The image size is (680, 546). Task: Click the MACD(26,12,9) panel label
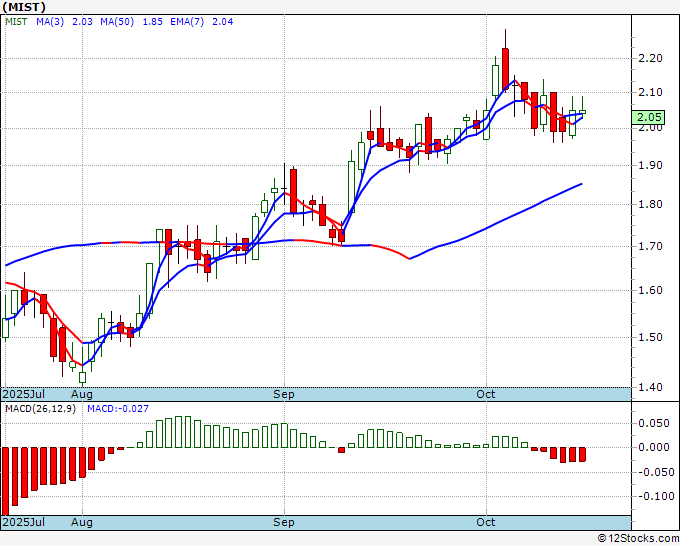point(40,409)
